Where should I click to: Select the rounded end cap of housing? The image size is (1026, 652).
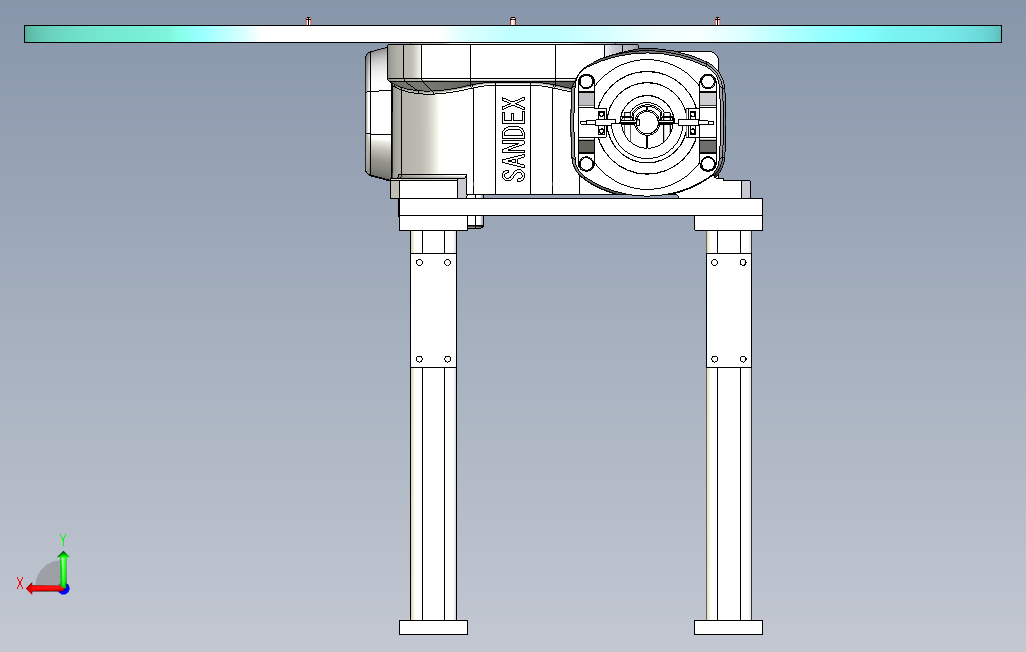[378, 113]
